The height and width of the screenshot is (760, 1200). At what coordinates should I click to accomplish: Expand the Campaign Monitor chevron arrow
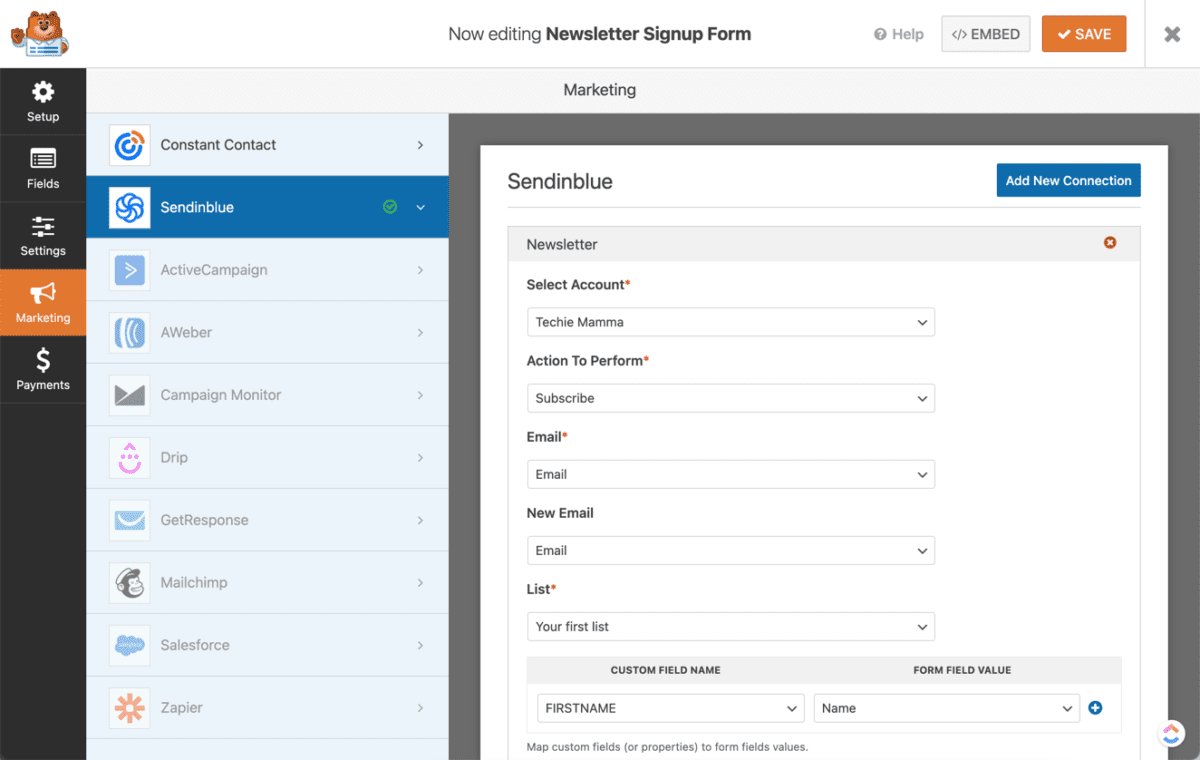click(x=421, y=395)
